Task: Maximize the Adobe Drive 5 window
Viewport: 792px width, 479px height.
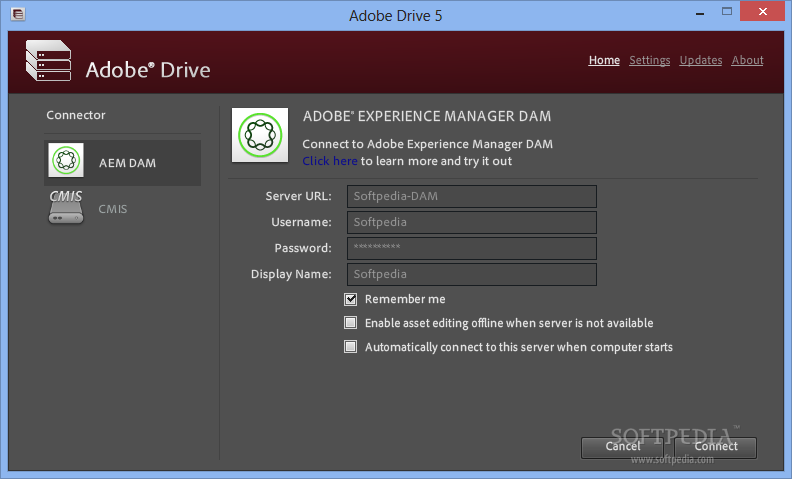Action: click(727, 11)
